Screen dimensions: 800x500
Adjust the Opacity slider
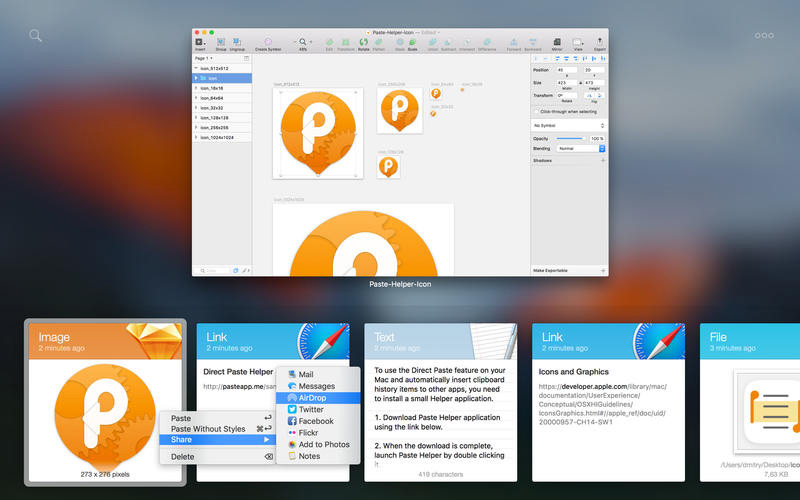570,138
